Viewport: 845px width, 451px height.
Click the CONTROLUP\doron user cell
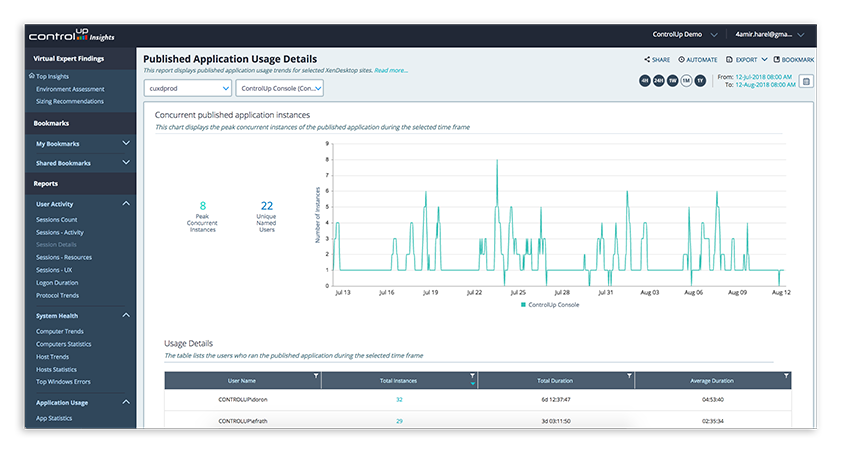[243, 400]
